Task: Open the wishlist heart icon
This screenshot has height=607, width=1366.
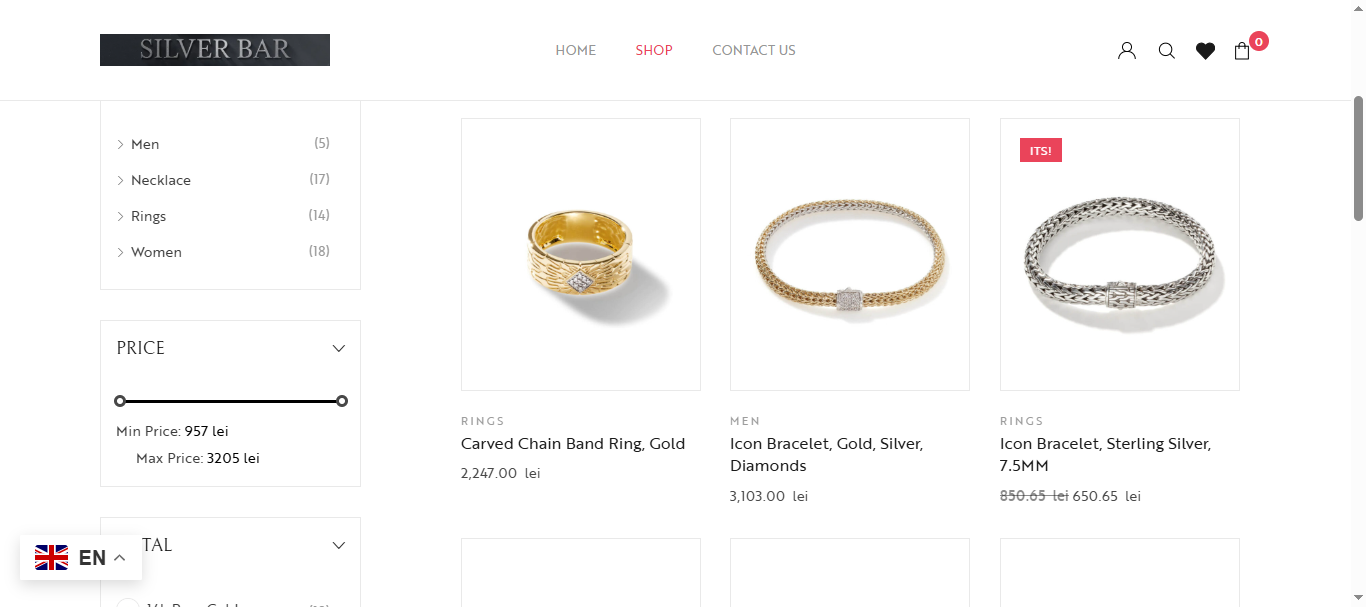Action: [1205, 51]
